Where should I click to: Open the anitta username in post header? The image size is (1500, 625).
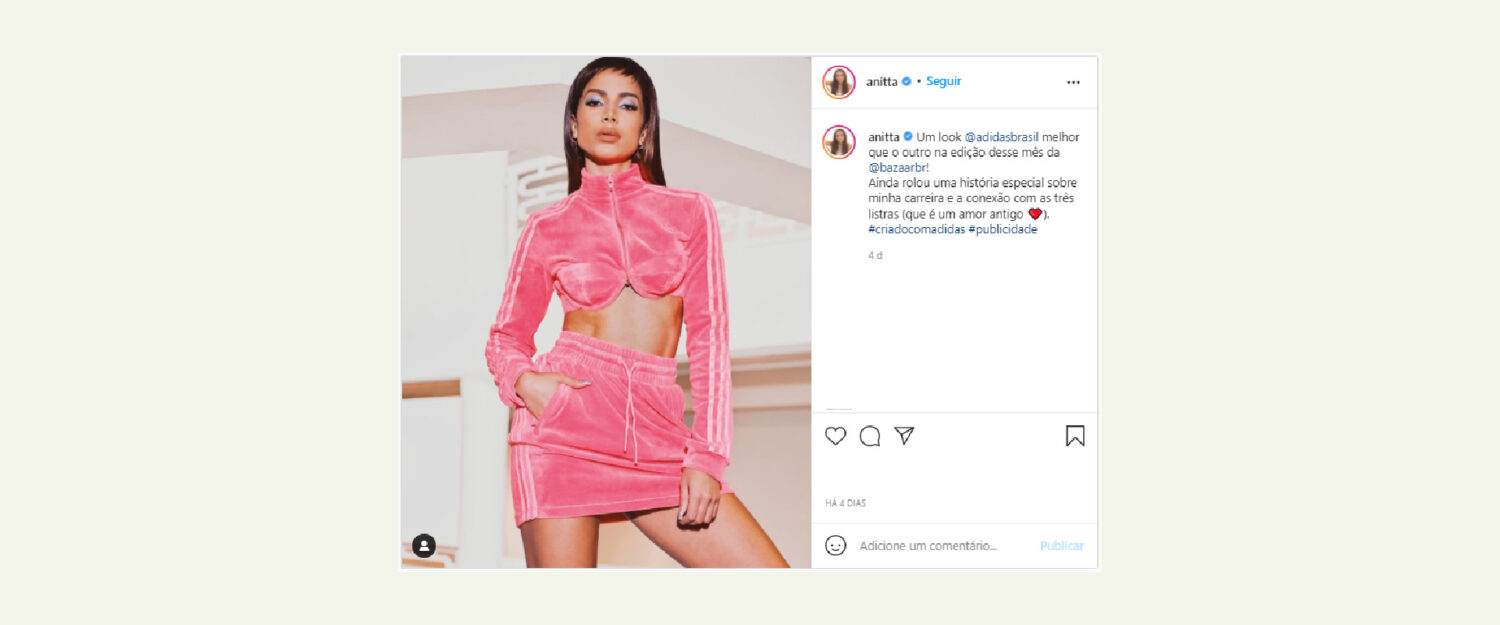click(x=883, y=81)
